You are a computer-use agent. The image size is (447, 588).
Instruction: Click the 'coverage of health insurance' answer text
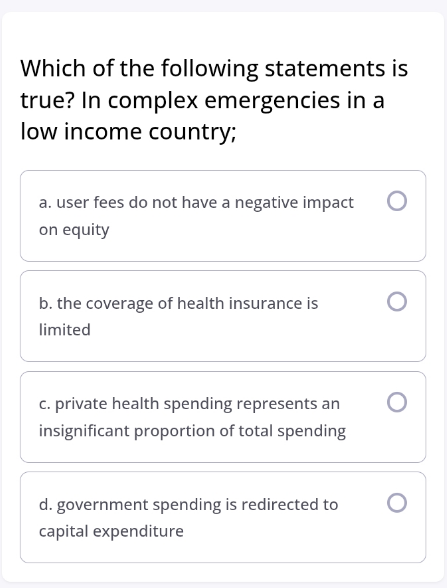(x=178, y=316)
